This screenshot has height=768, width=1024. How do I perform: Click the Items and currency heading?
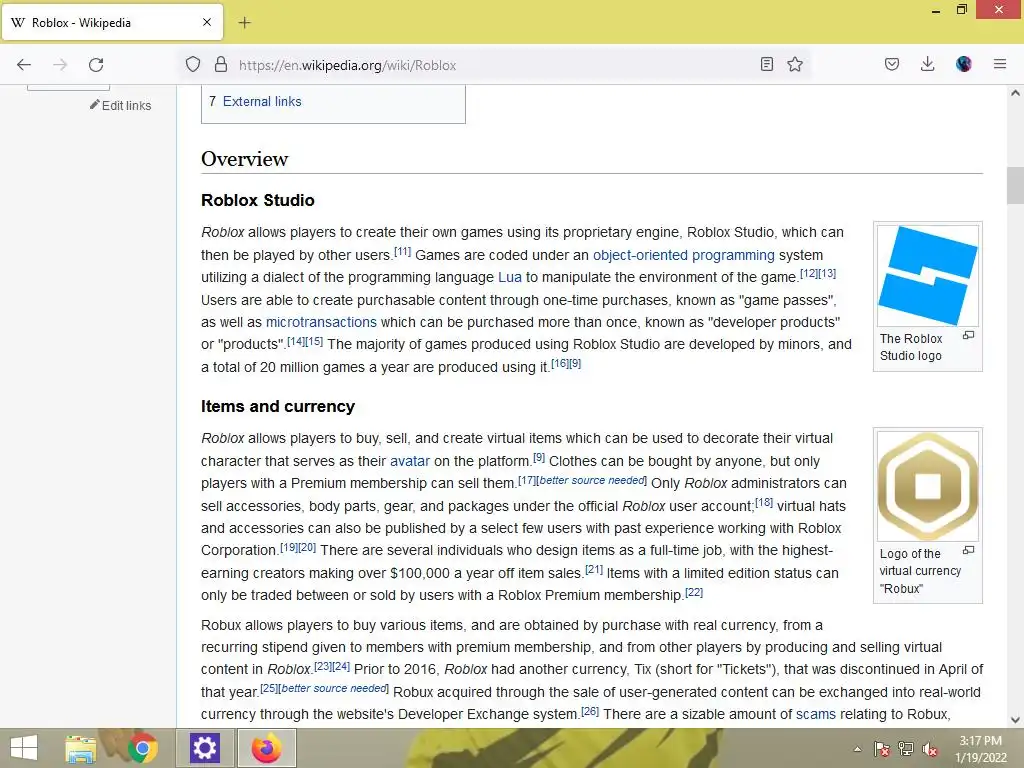278,406
